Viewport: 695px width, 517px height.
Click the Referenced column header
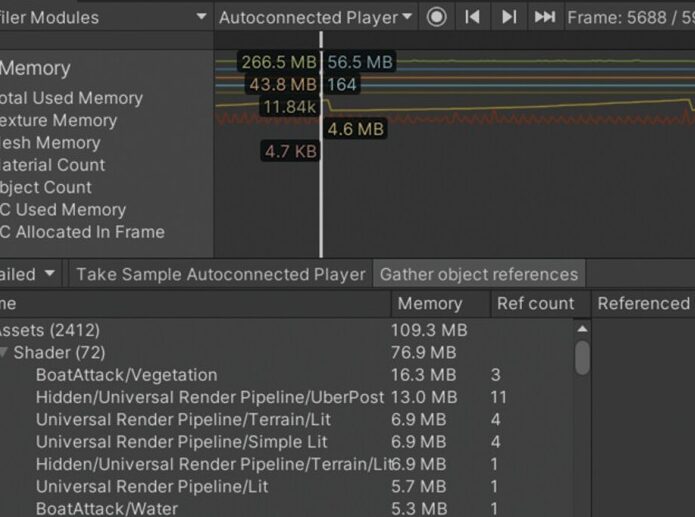(x=643, y=304)
